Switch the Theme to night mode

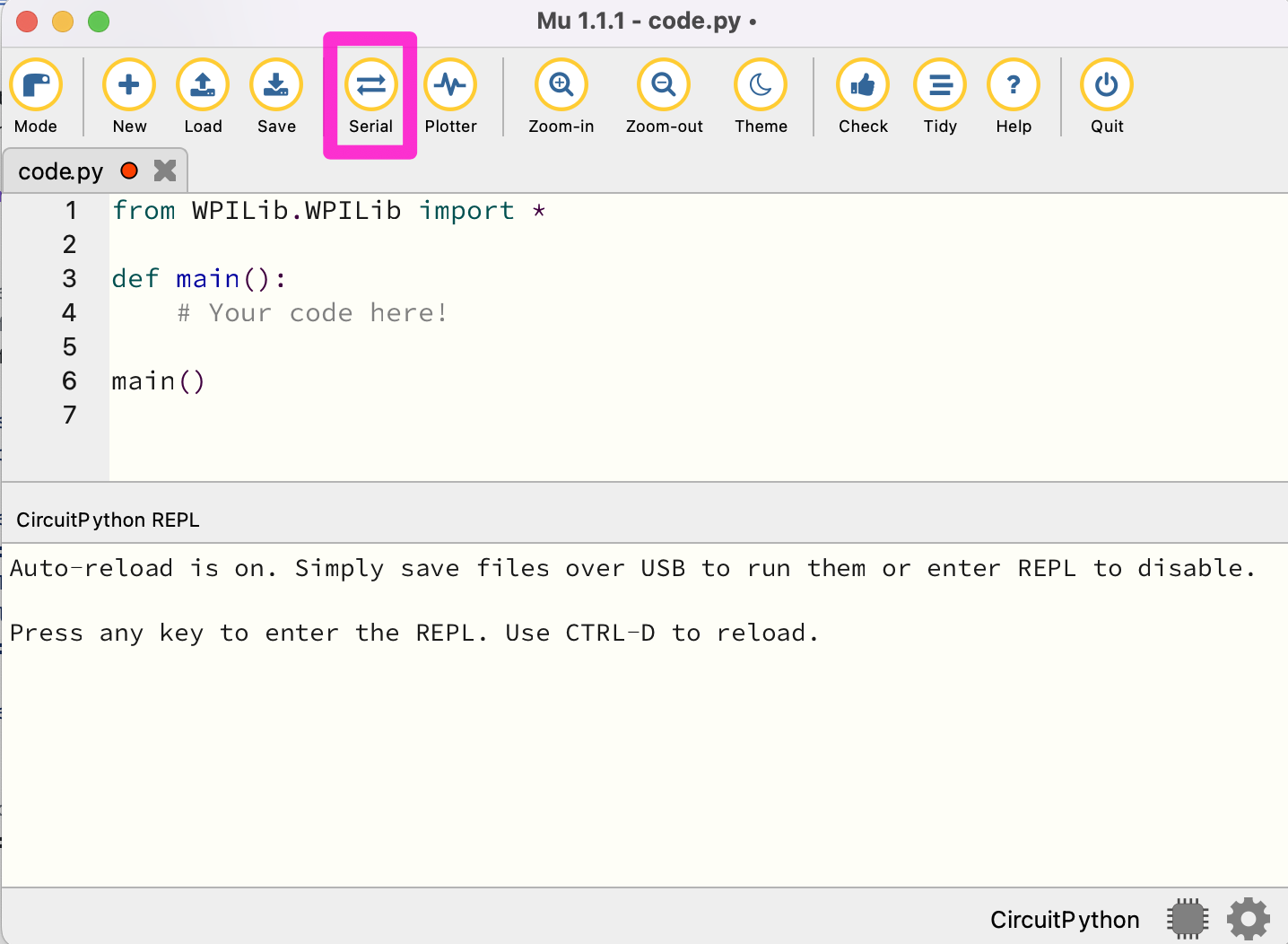pos(761,96)
